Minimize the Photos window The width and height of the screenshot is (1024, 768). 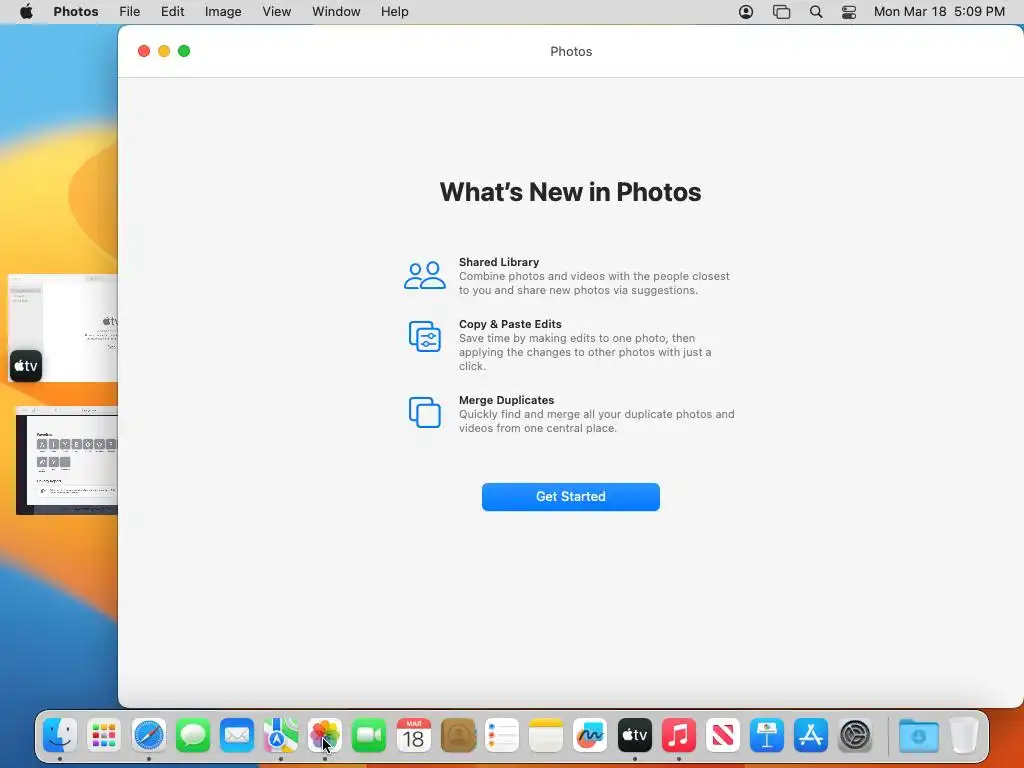point(164,51)
